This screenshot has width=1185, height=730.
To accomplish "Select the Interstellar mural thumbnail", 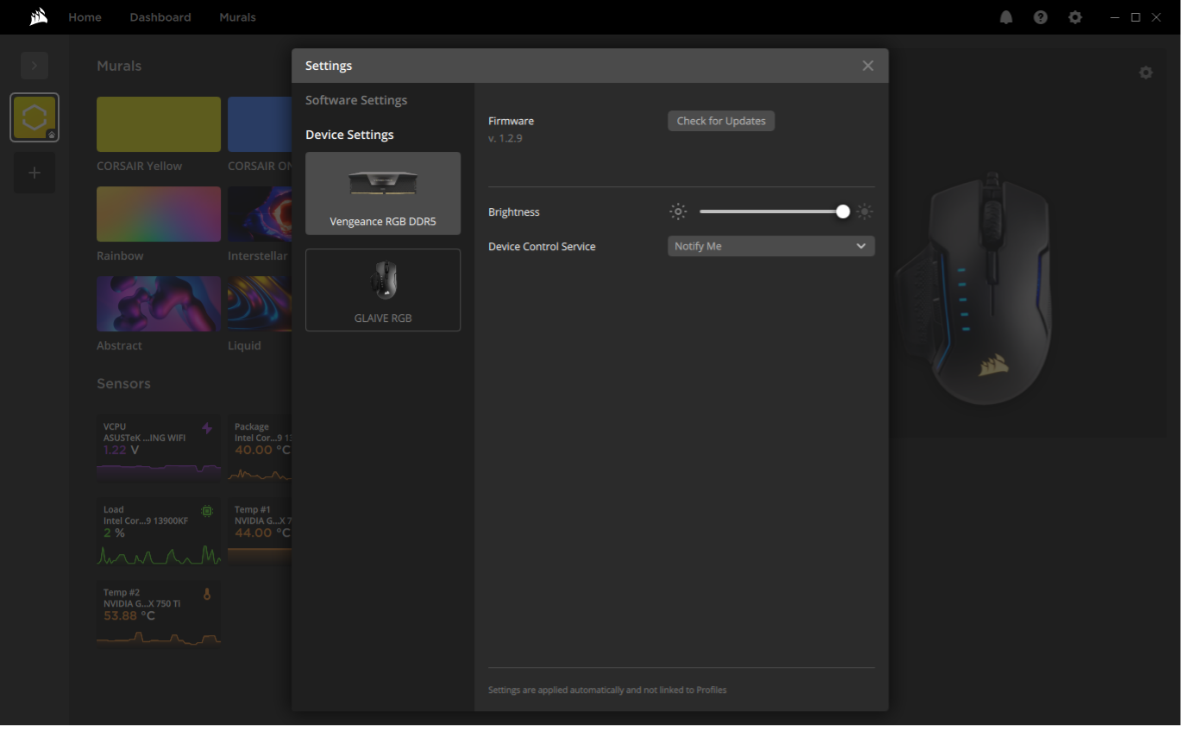I will [x=261, y=215].
